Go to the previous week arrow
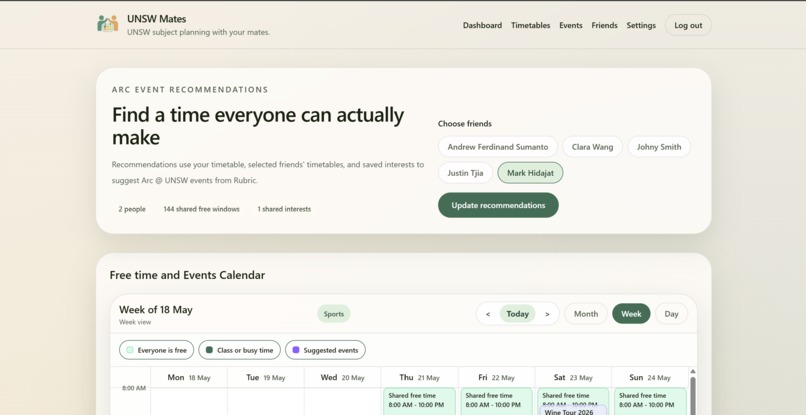806x415 pixels. pyautogui.click(x=488, y=314)
